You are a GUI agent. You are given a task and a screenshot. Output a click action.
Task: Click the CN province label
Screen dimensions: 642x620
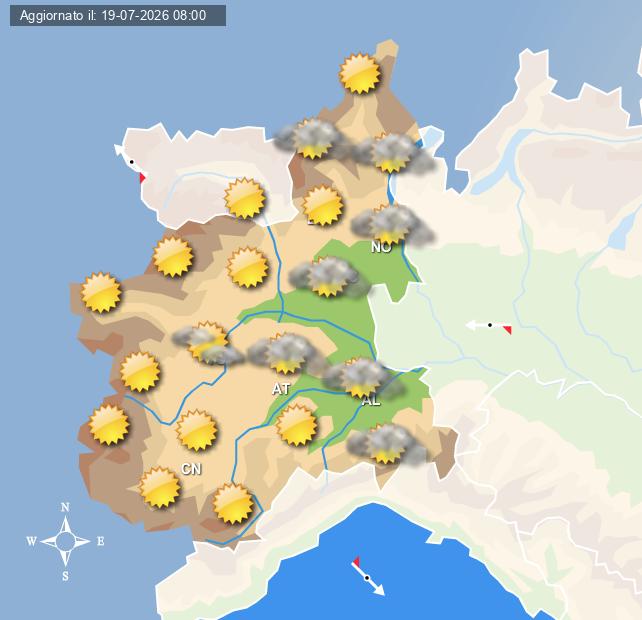click(x=191, y=469)
